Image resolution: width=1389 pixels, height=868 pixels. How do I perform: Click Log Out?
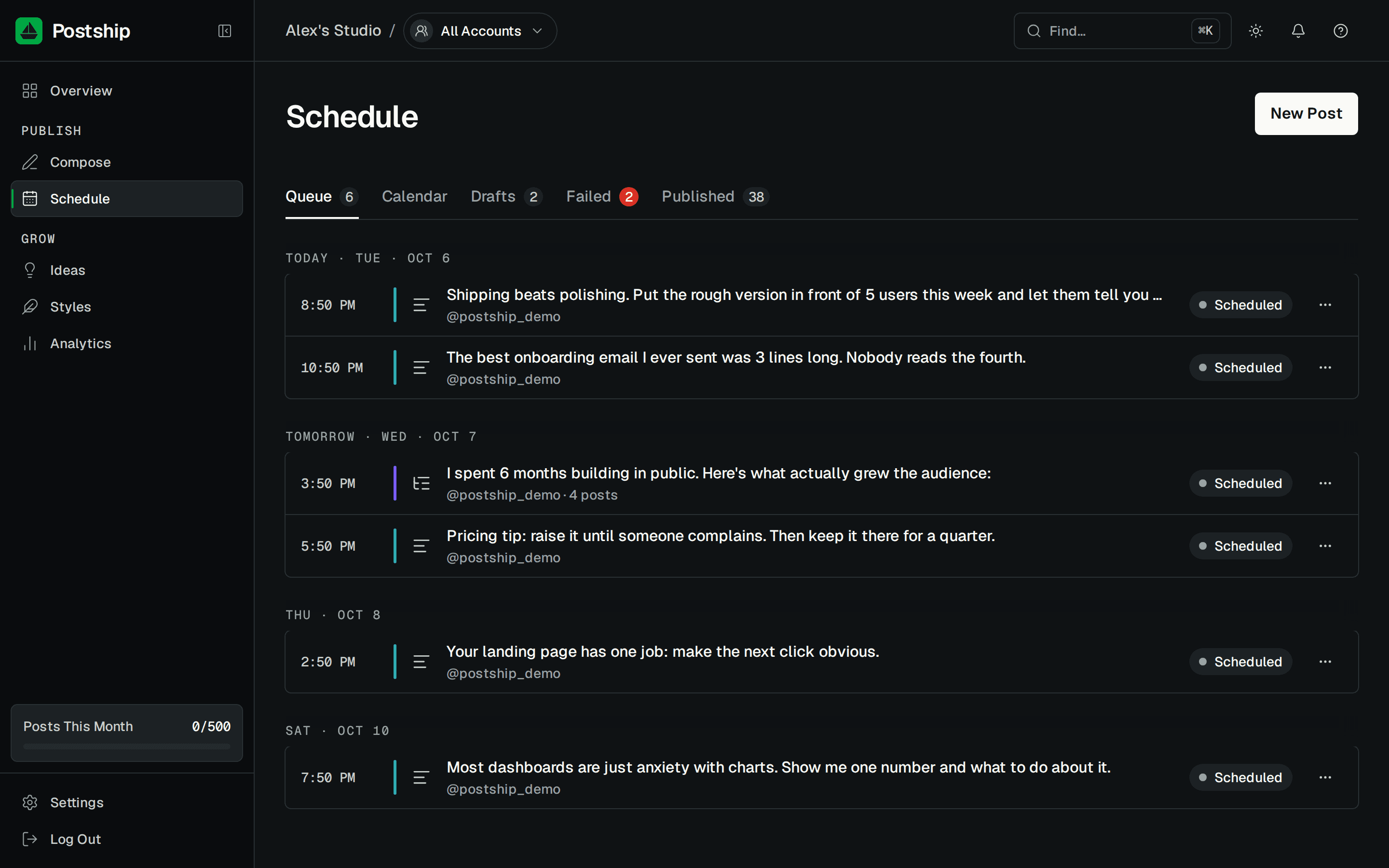coord(126,839)
